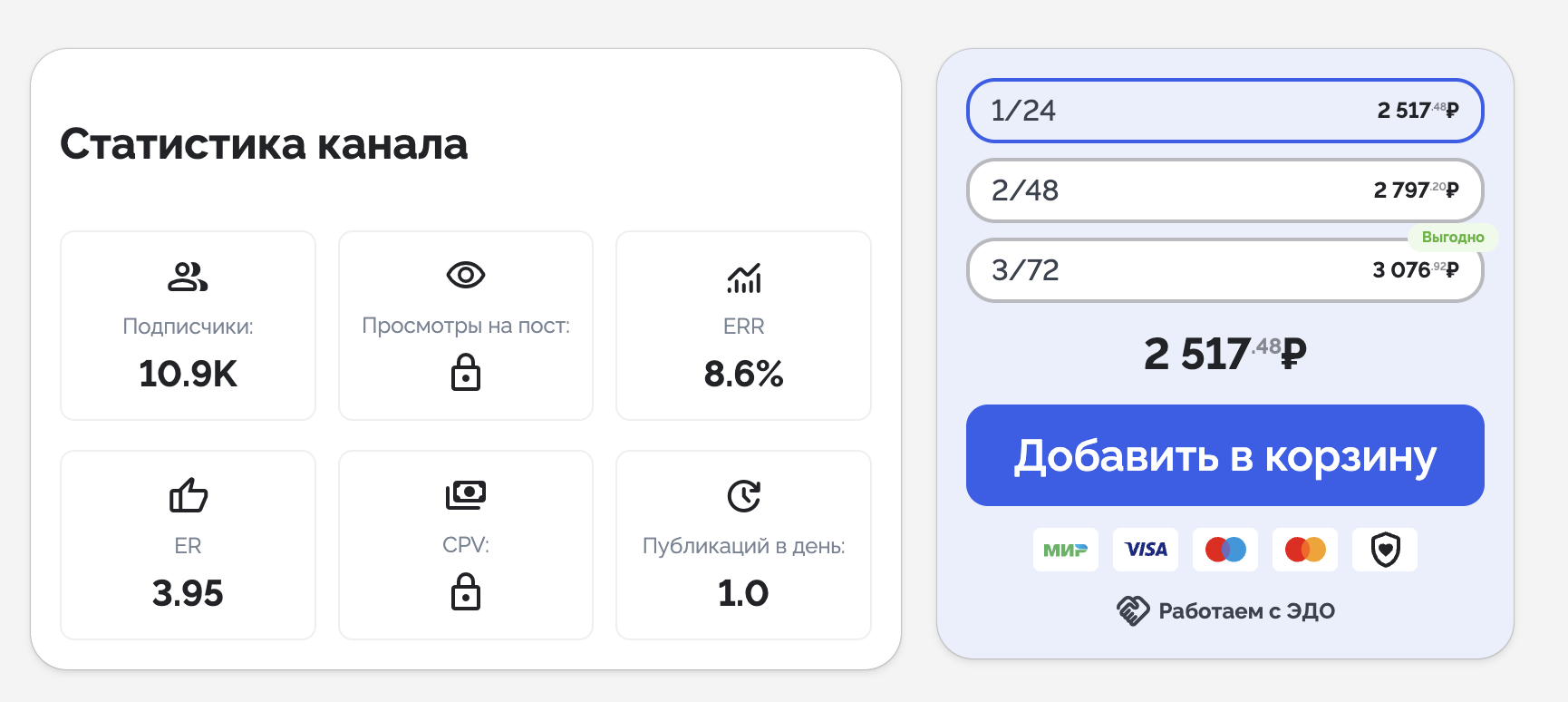Click the ER thumbs-up icon
The image size is (1568, 702).
(189, 495)
